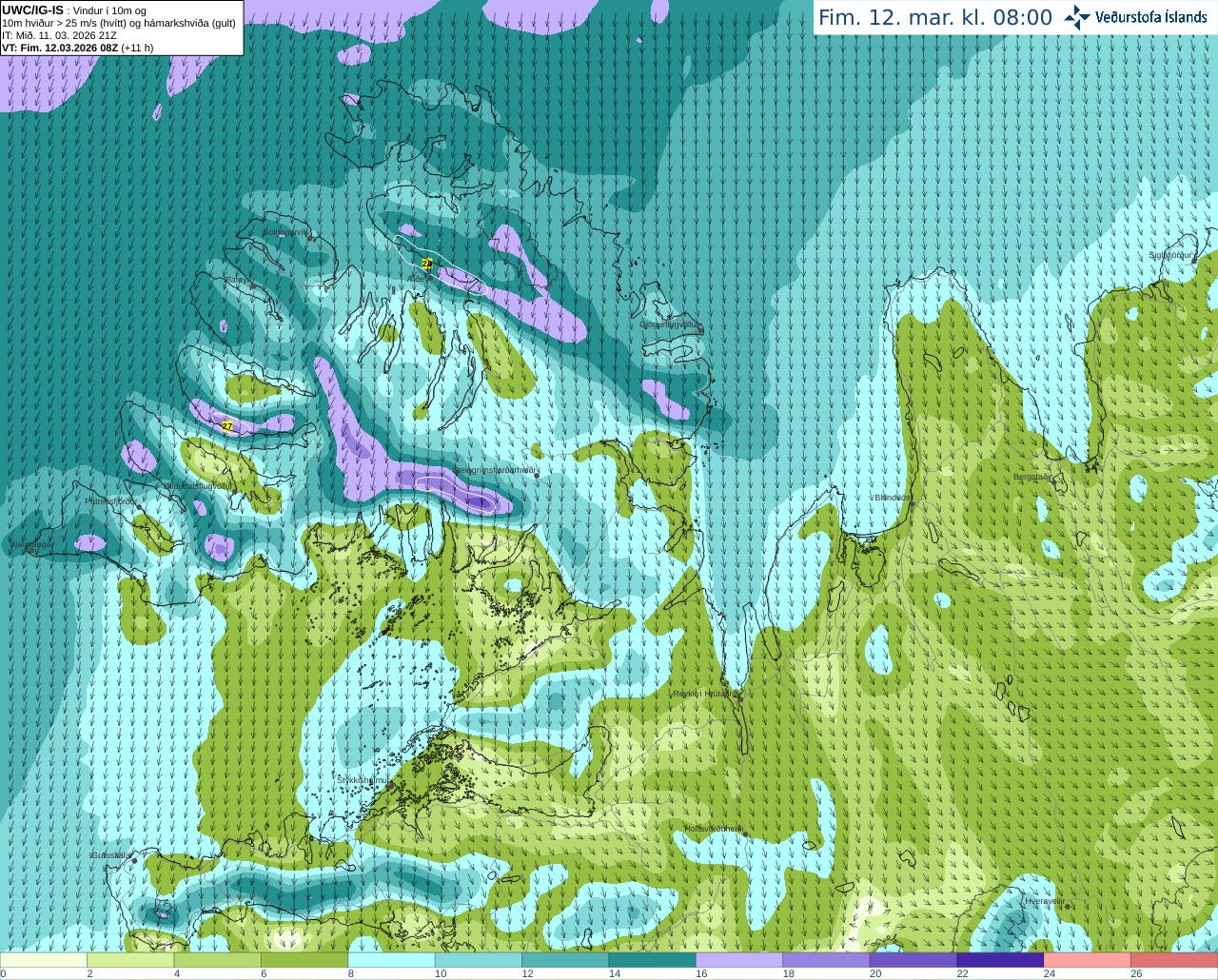Click the 4–6 m/s green legend swatch
Screen dimensions: 1218x980
[218, 960]
